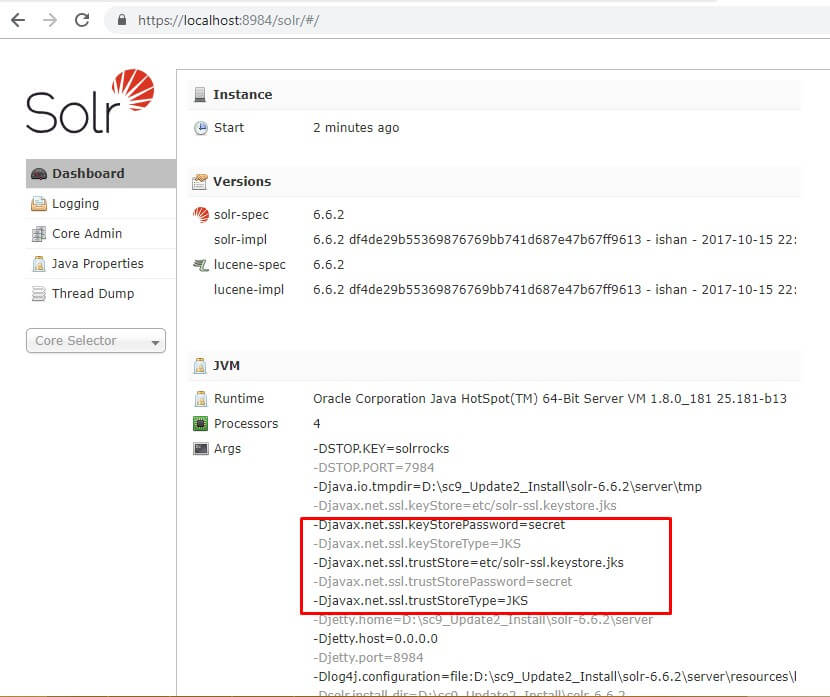Click the Args label
This screenshot has height=697, width=830.
tap(228, 449)
